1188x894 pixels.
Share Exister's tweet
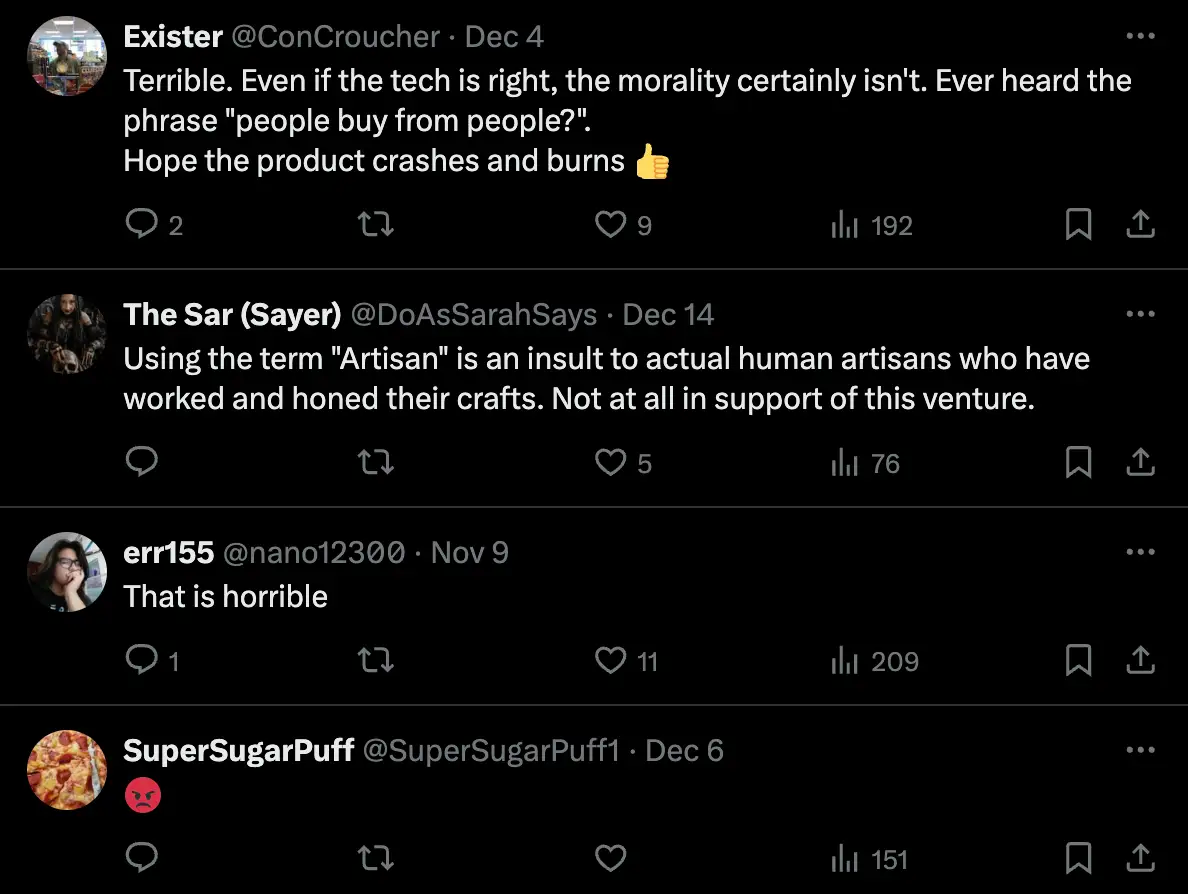pyautogui.click(x=1140, y=225)
